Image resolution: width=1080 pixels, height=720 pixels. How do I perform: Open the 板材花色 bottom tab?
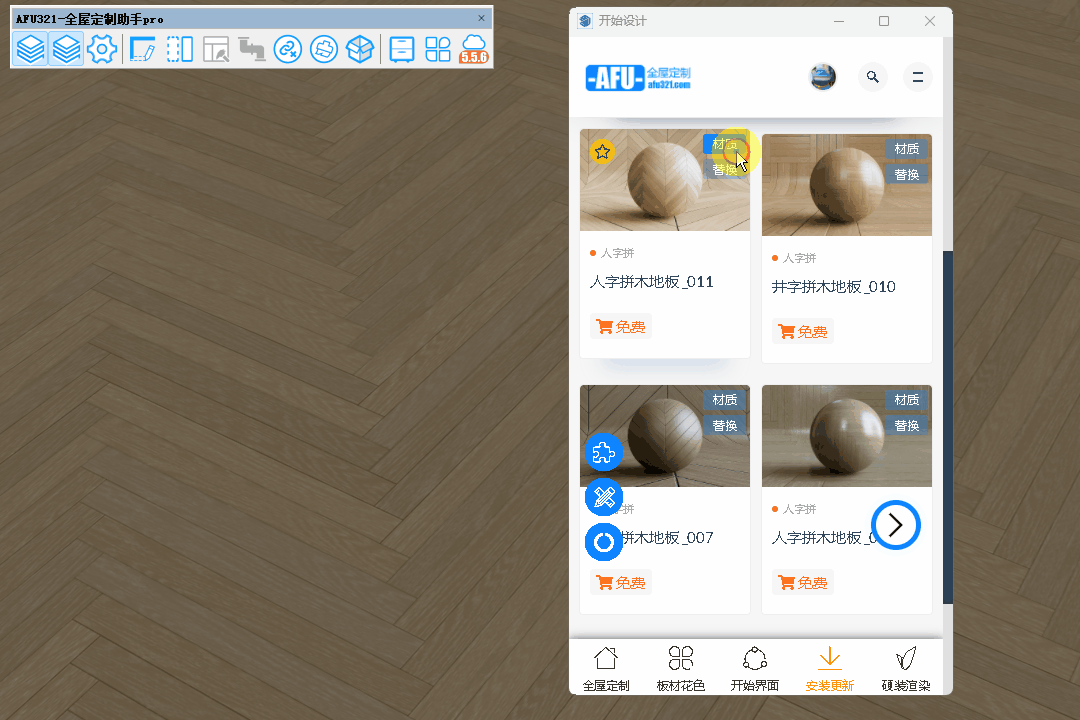tap(681, 668)
